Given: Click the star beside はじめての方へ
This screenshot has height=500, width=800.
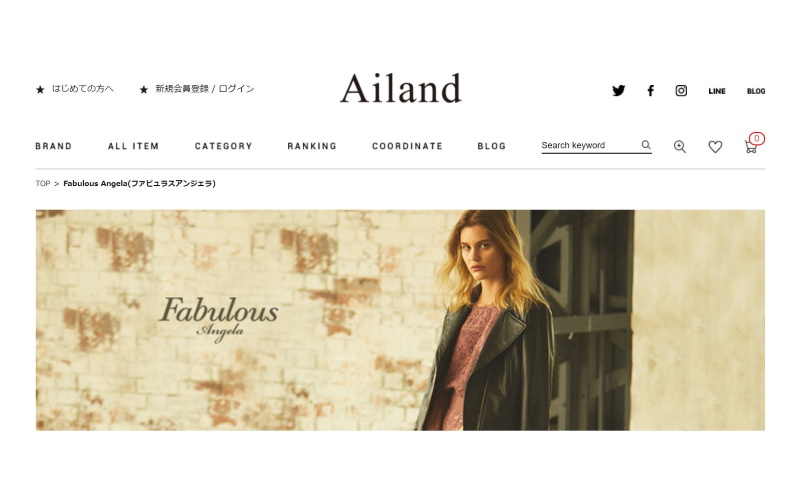Looking at the screenshot, I should point(40,90).
